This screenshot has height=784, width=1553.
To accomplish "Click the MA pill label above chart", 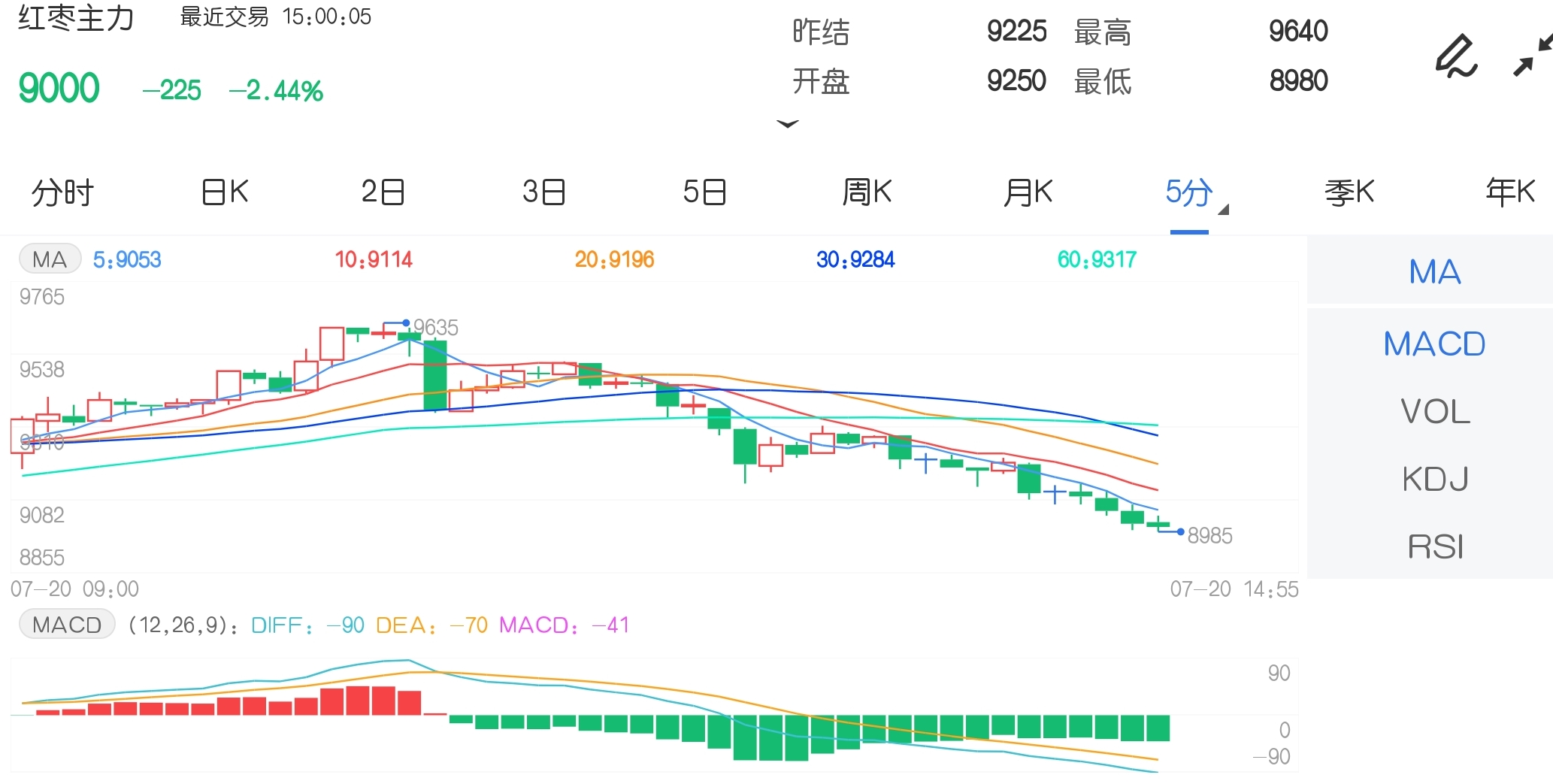I will tap(50, 259).
